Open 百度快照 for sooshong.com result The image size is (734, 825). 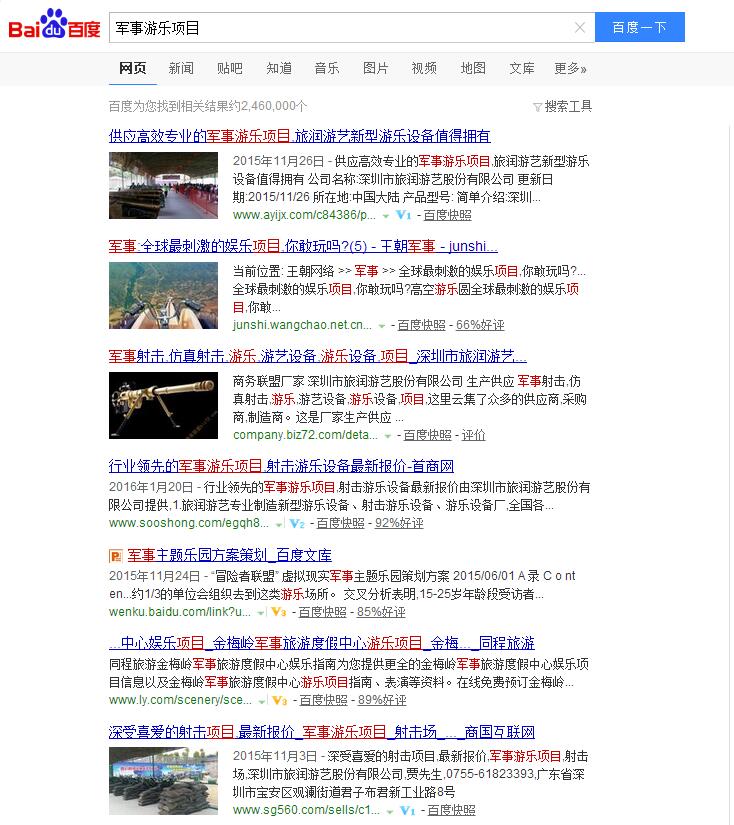click(x=340, y=523)
